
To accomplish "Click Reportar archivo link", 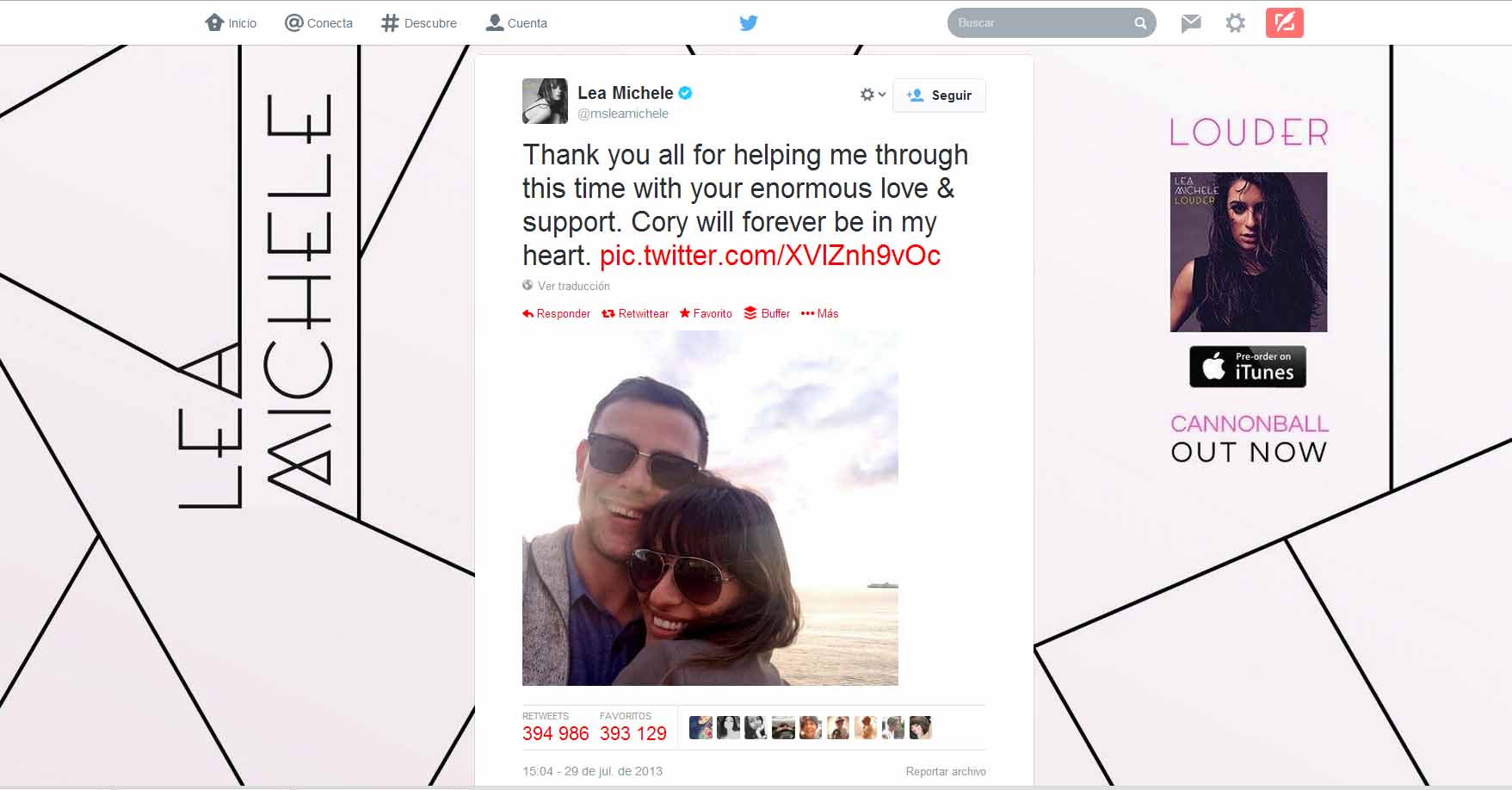I will point(946,771).
